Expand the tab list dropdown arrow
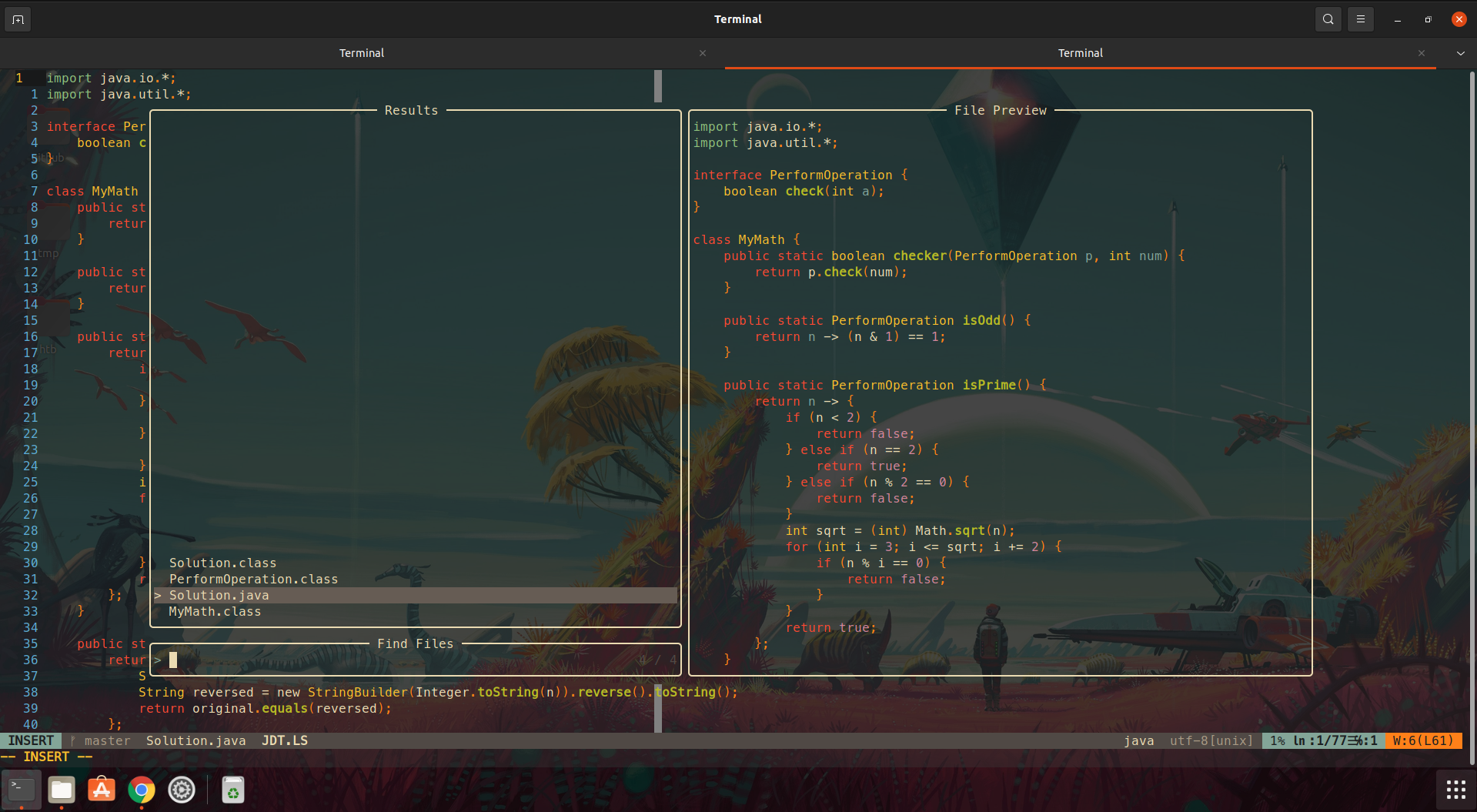Viewport: 1477px width, 812px height. pyautogui.click(x=1460, y=53)
